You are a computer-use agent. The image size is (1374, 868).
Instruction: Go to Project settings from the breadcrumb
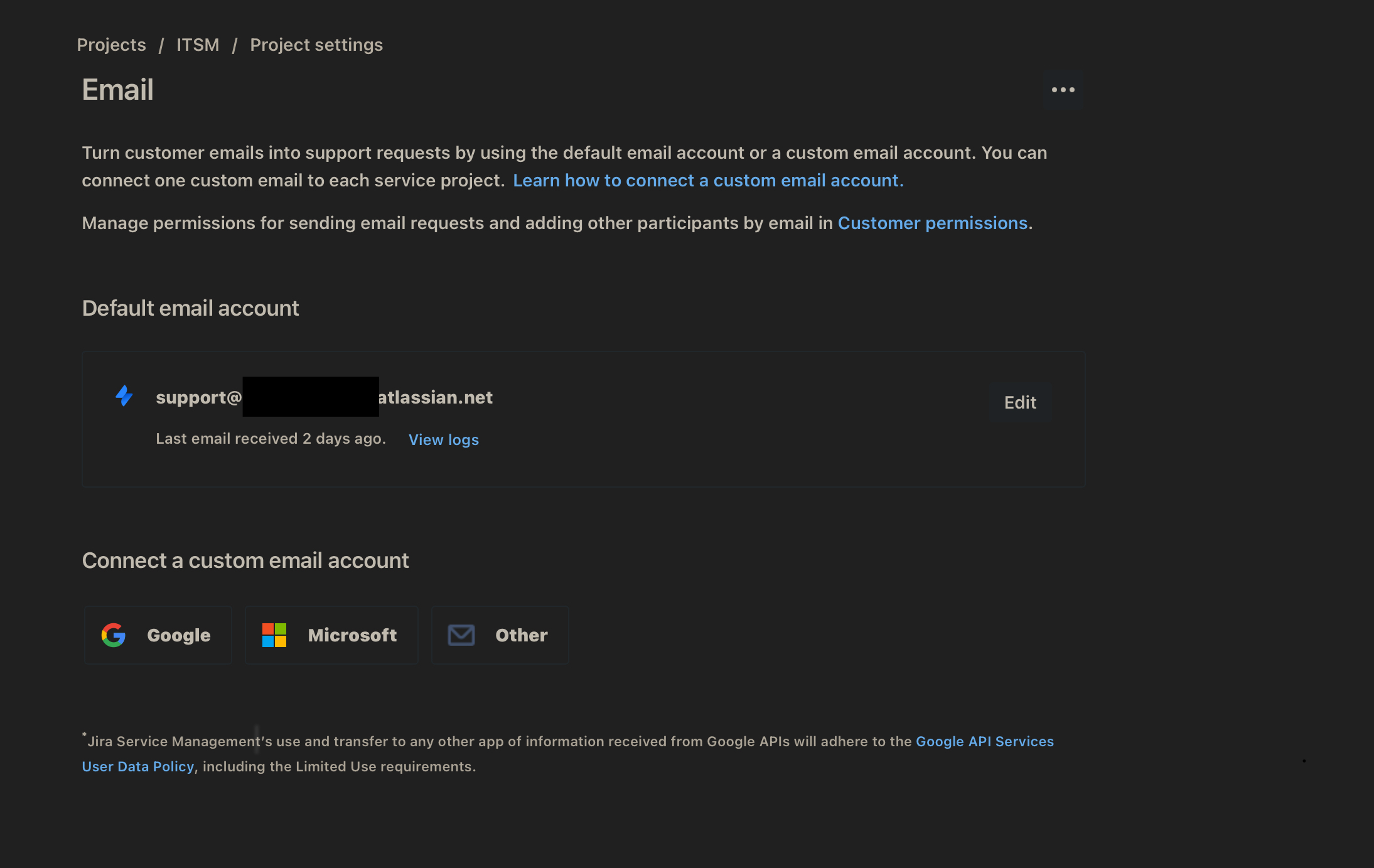316,45
